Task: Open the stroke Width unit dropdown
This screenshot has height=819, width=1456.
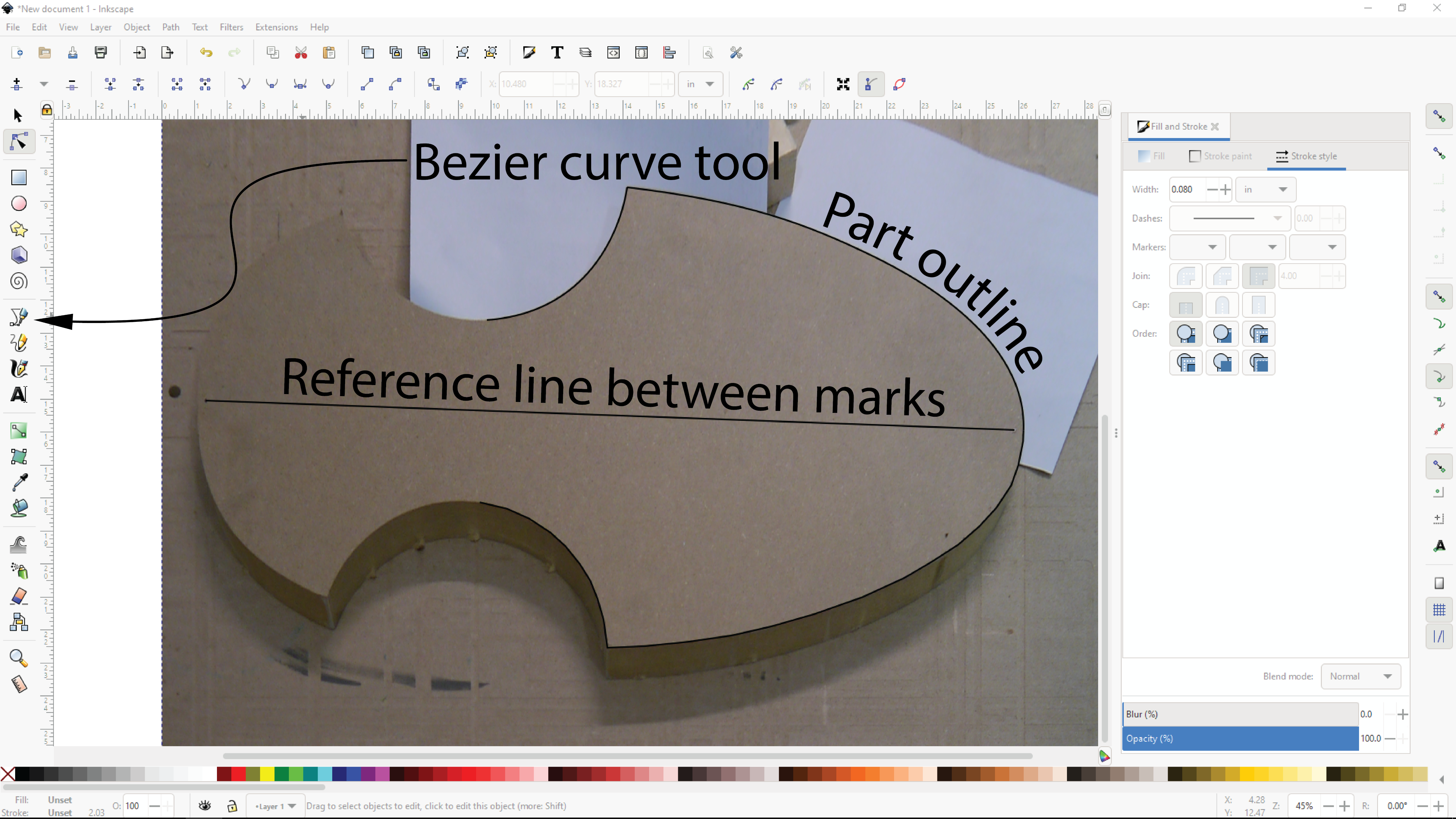Action: click(x=1265, y=189)
